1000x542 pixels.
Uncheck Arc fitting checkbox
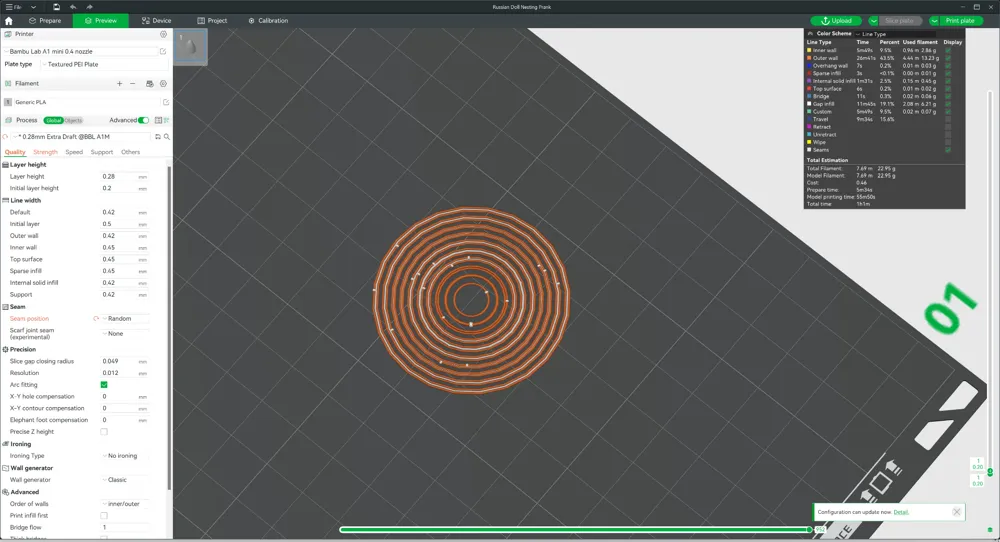104,385
